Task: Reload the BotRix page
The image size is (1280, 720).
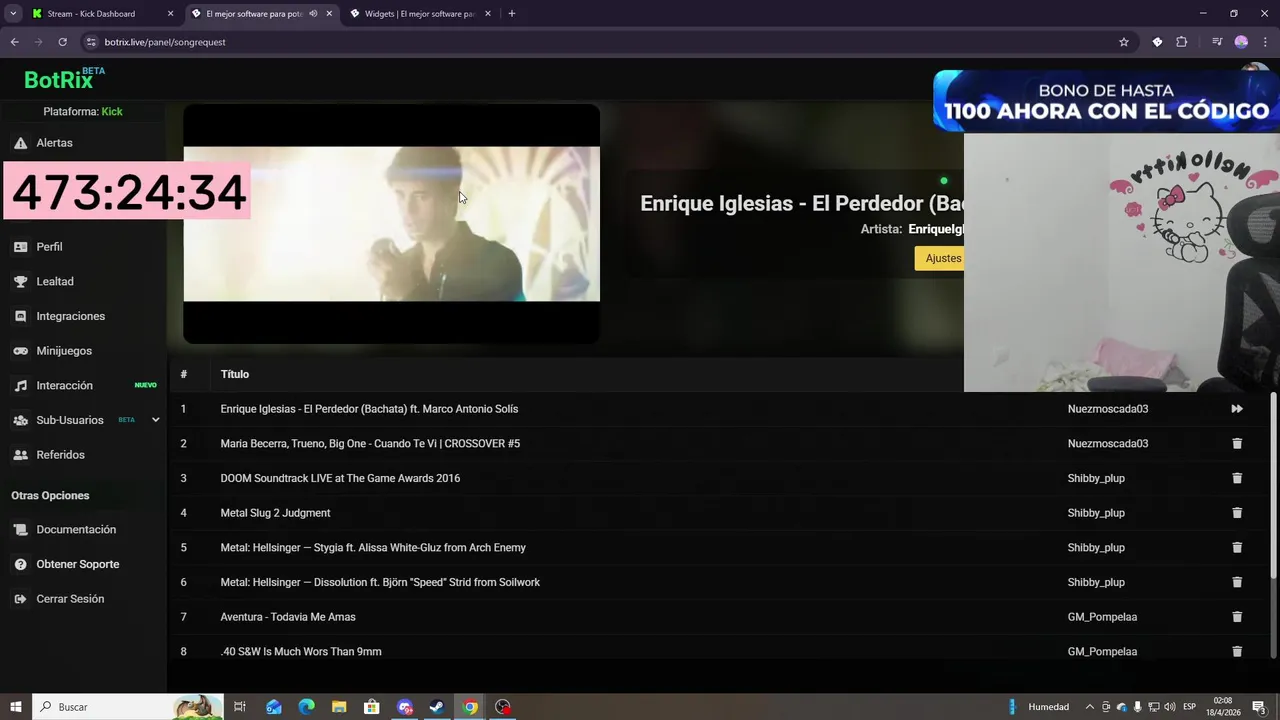Action: 62,42
